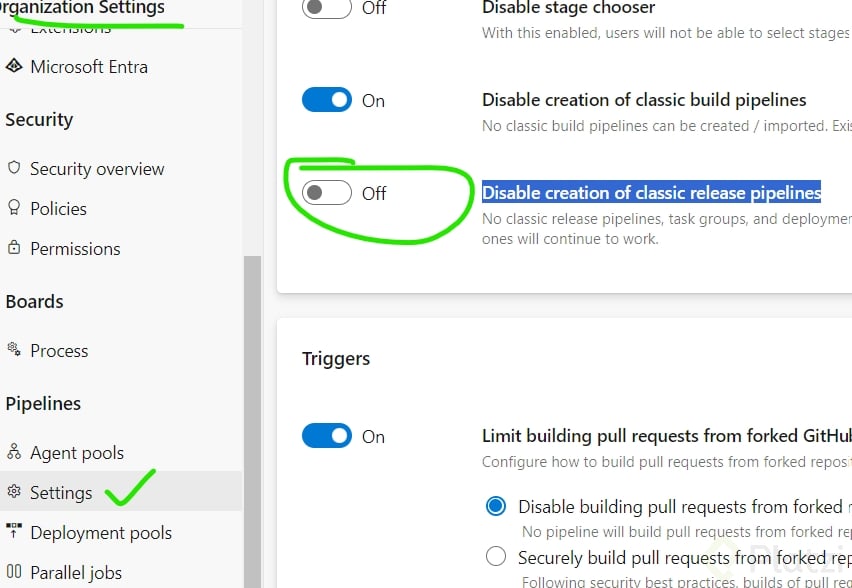The height and width of the screenshot is (588, 852).
Task: Click the Deployment pools icon
Action: (14, 532)
